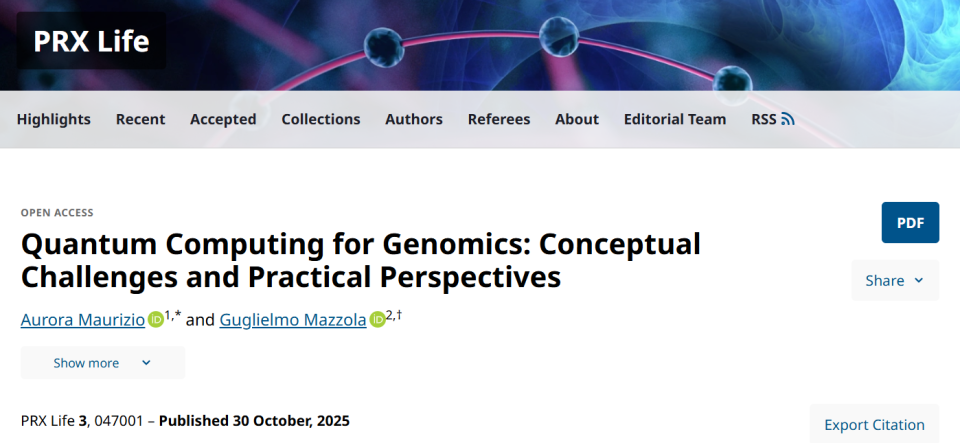Open Guglielmo Mazzola's ORCID icon

(x=377, y=320)
